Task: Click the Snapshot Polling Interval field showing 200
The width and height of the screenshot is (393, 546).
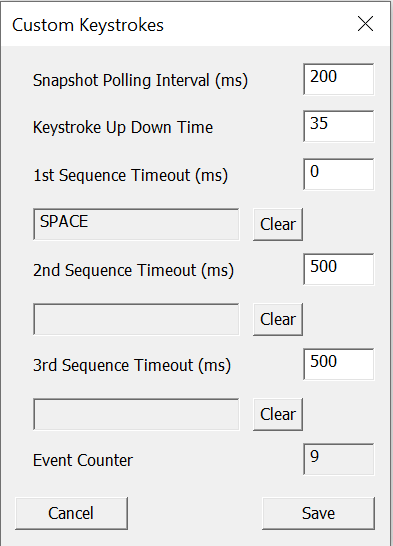Action: click(338, 79)
